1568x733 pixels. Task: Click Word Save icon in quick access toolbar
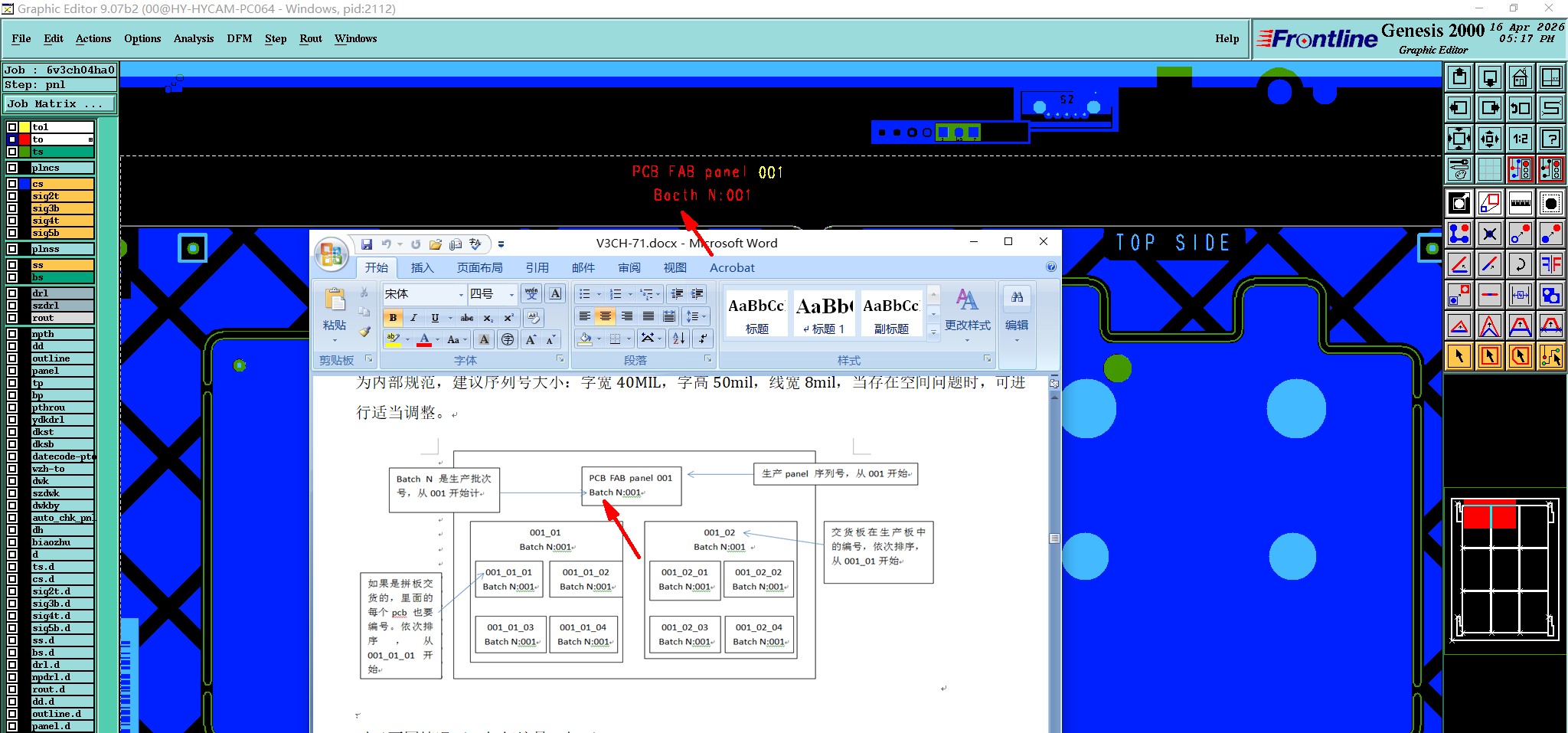tap(367, 244)
